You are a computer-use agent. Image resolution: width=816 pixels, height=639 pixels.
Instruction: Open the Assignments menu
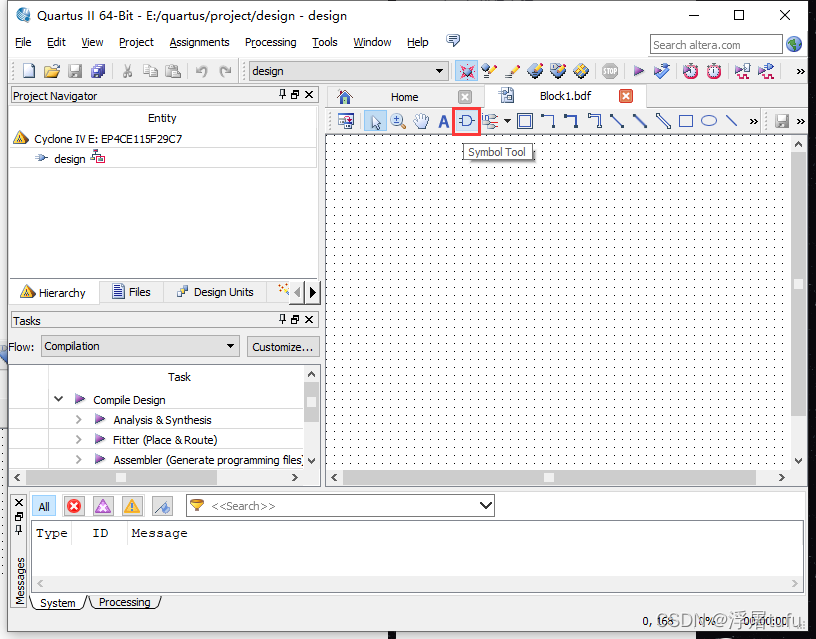click(199, 42)
